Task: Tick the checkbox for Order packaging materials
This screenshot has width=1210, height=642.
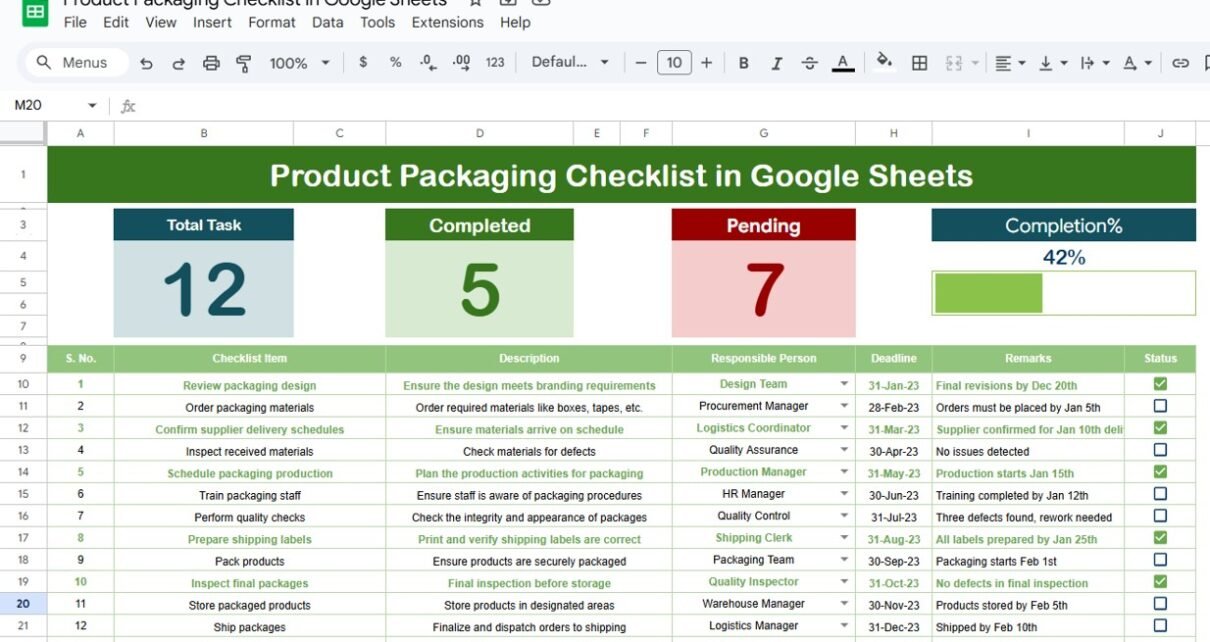Action: tap(1160, 406)
